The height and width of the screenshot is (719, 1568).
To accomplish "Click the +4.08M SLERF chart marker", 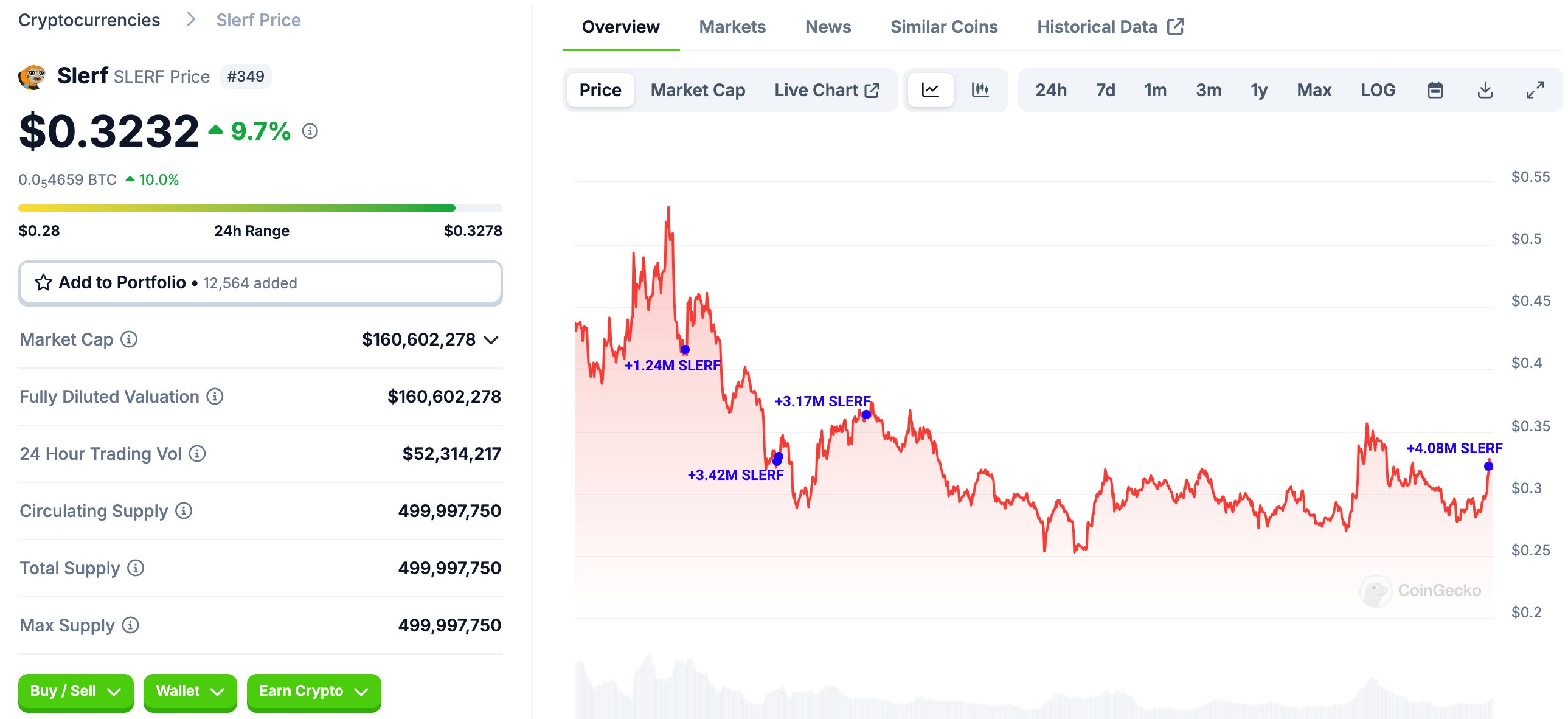I will [1488, 467].
